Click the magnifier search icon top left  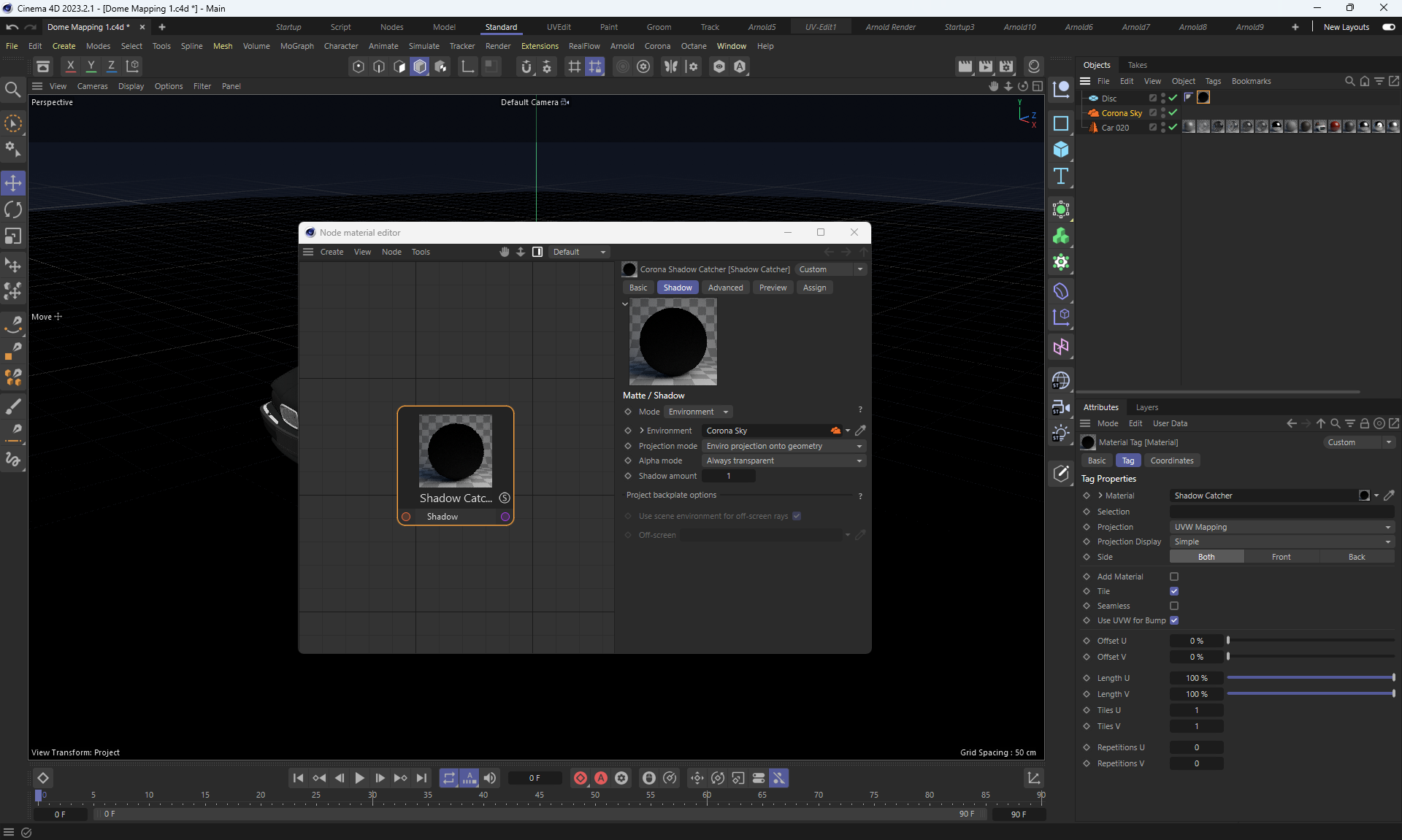(x=12, y=90)
